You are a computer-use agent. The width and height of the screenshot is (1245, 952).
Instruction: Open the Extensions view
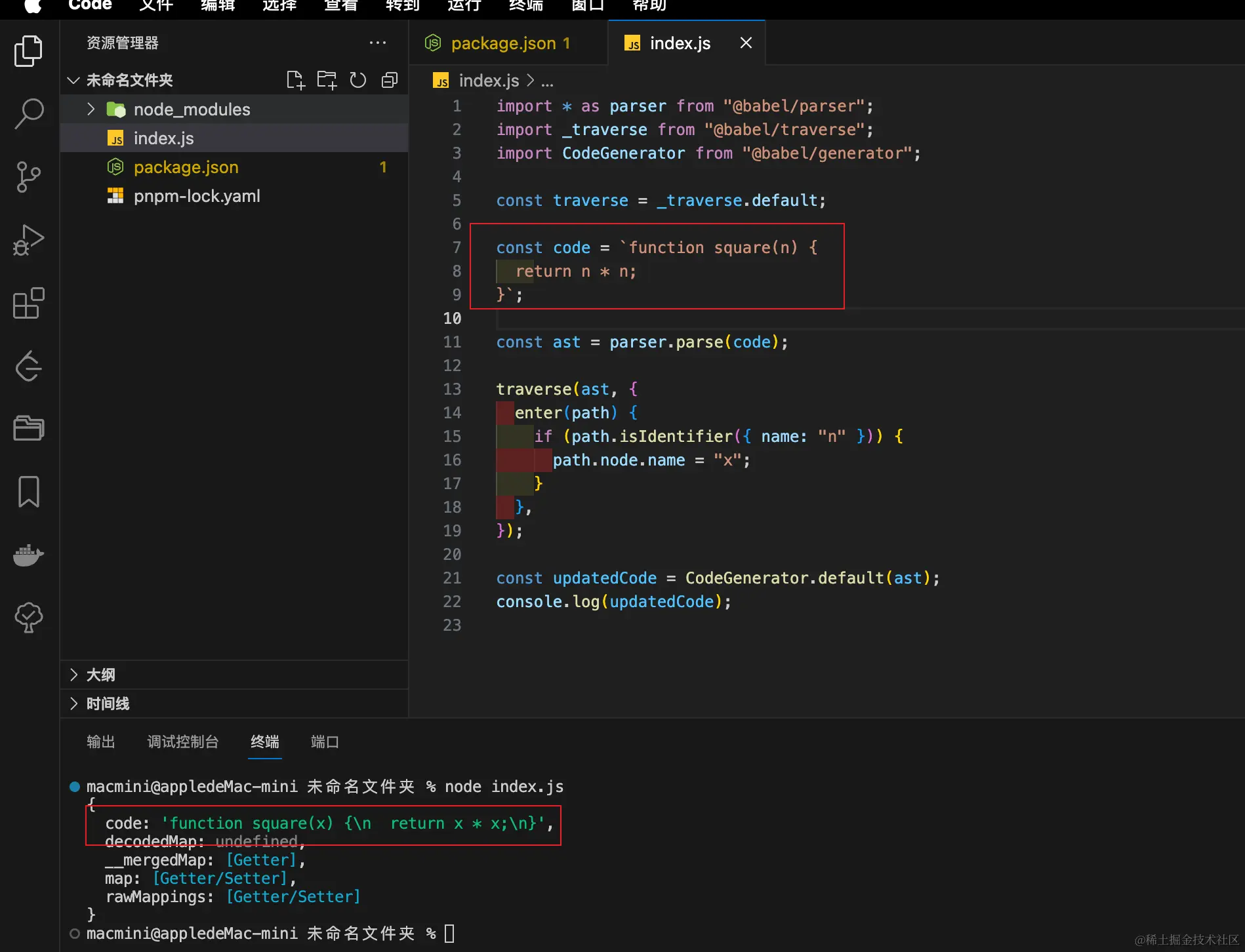coord(28,303)
